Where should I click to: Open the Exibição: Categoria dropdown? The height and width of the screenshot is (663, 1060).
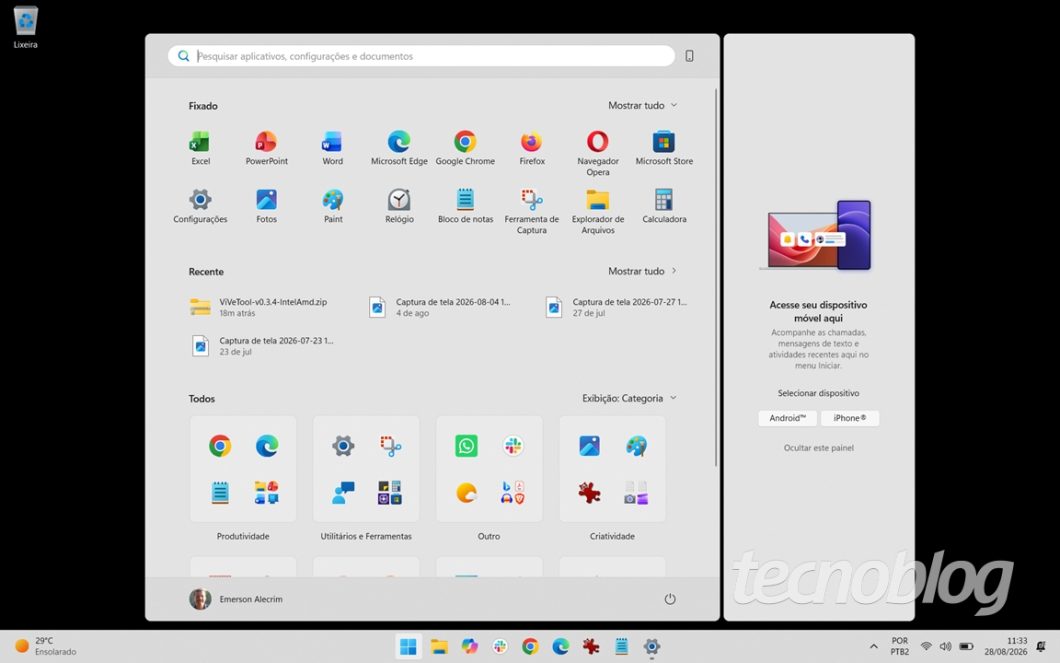[x=629, y=398]
